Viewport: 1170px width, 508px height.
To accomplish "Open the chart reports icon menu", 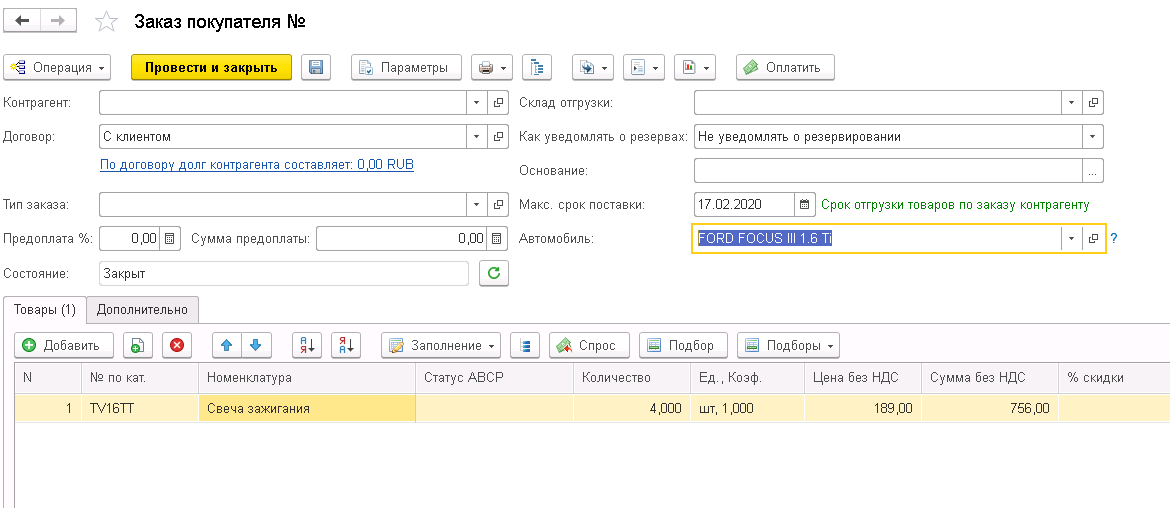I will pyautogui.click(x=695, y=67).
